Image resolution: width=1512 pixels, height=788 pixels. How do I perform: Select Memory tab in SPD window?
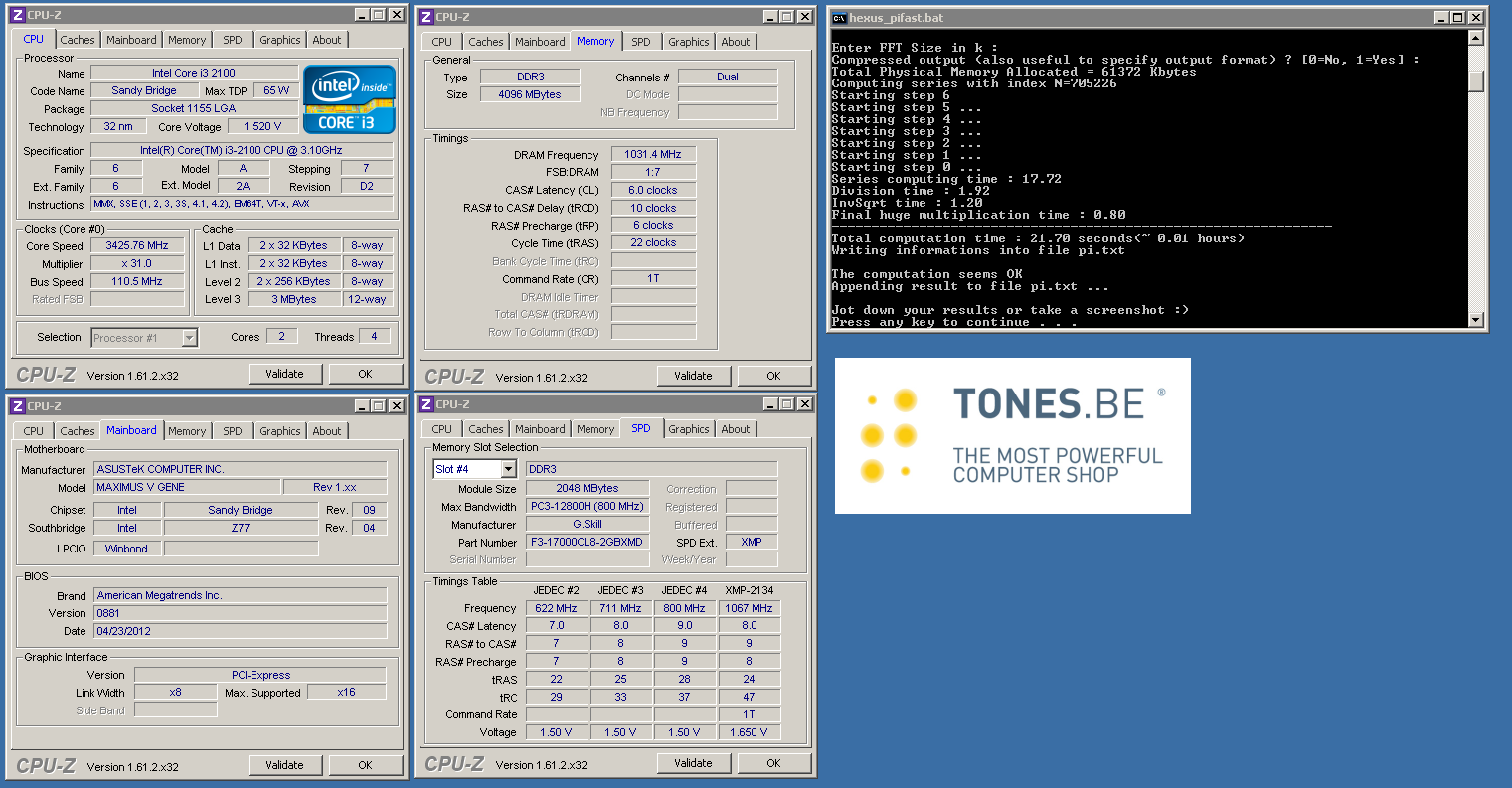[x=595, y=429]
